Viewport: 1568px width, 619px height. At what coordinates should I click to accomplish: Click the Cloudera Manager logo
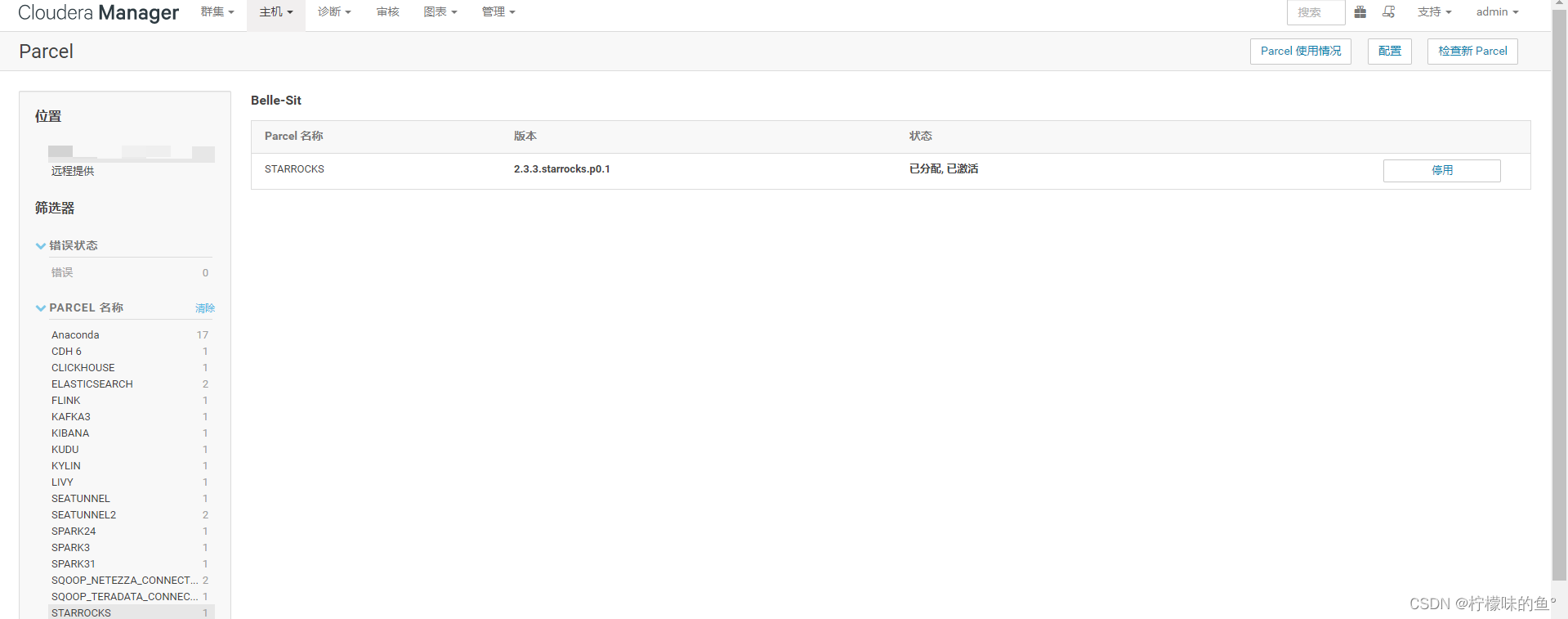[98, 12]
